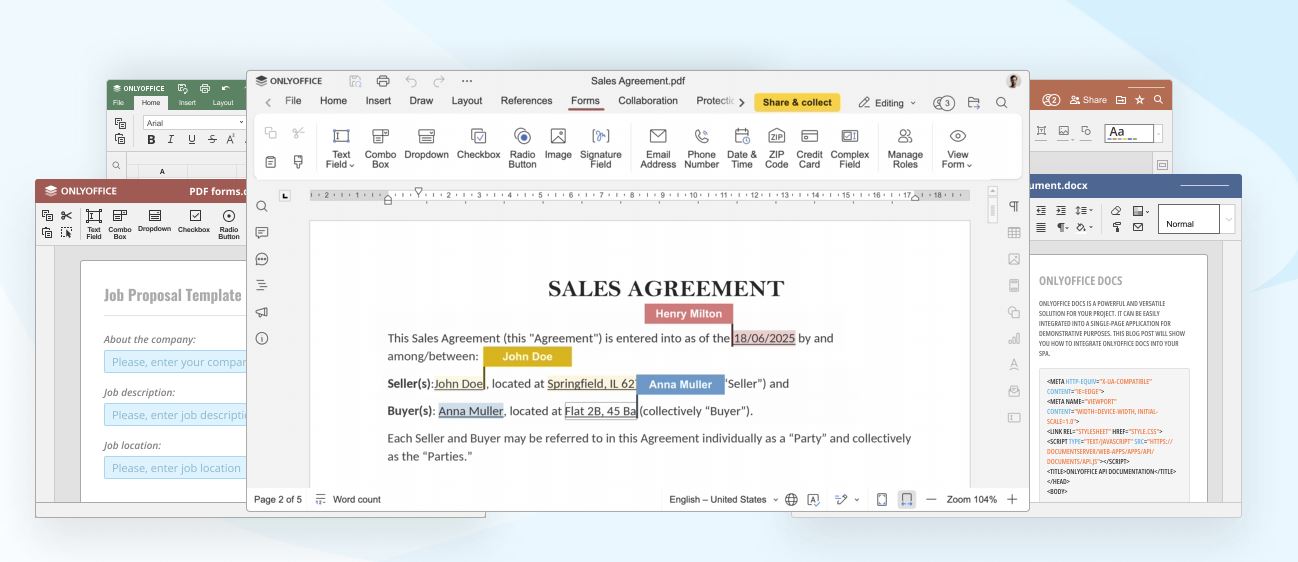Add a Radio Button field
Viewport: 1298px width, 562px height.
coord(522,147)
